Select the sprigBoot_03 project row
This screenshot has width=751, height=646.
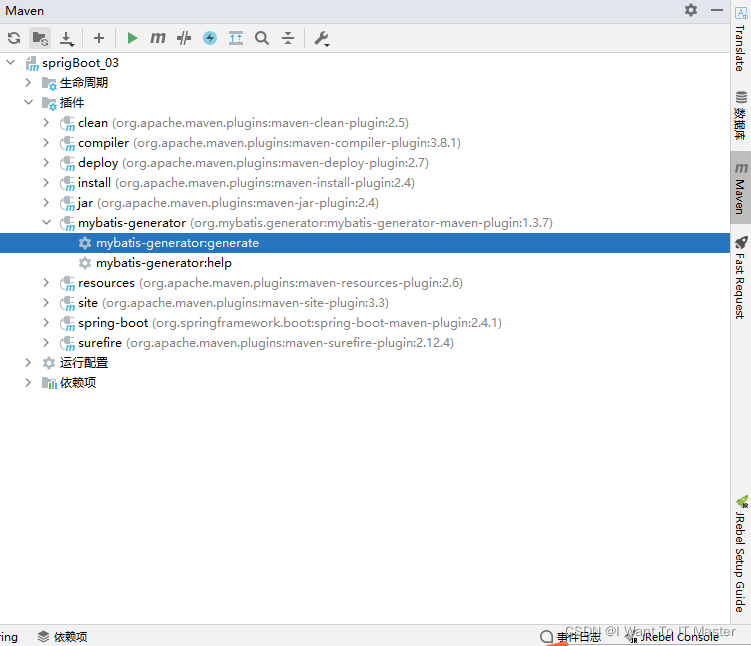coord(365,63)
